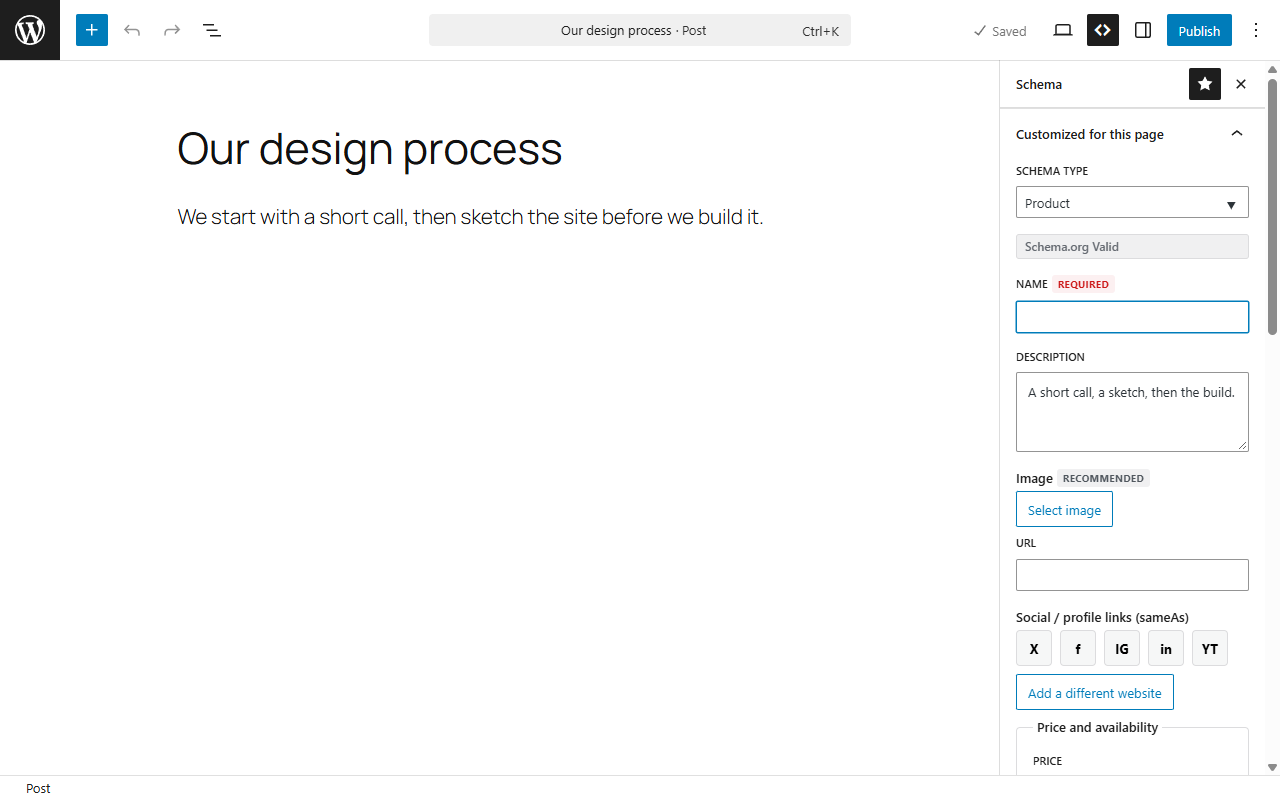Click the URL input field
The width and height of the screenshot is (1280, 800).
1132,575
